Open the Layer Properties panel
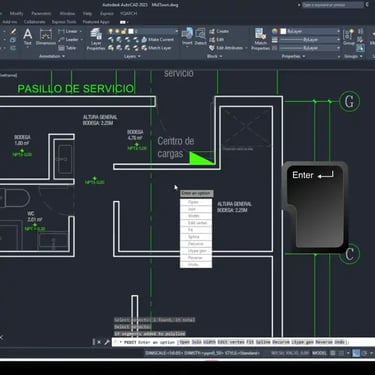This screenshot has width=375, height=375. 96,39
